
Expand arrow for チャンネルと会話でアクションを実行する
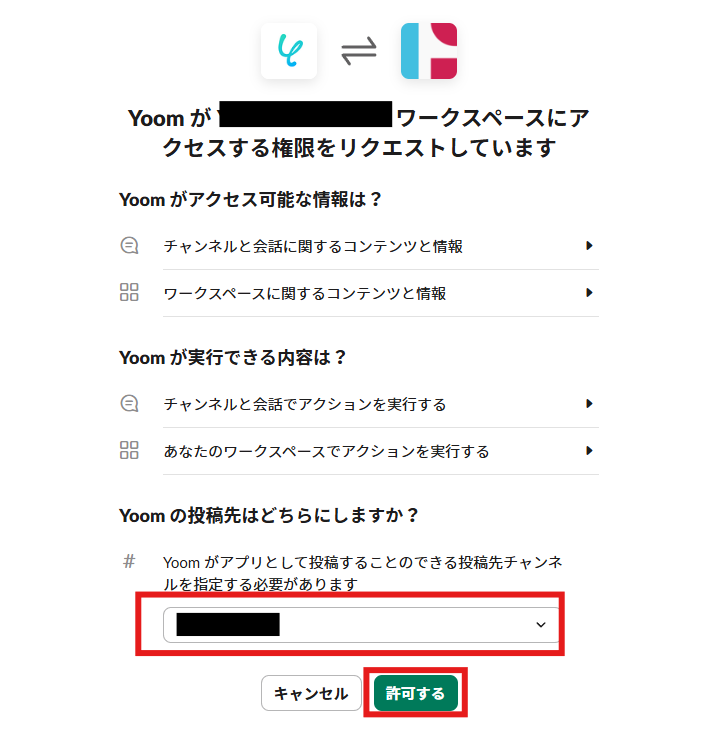[x=589, y=404]
